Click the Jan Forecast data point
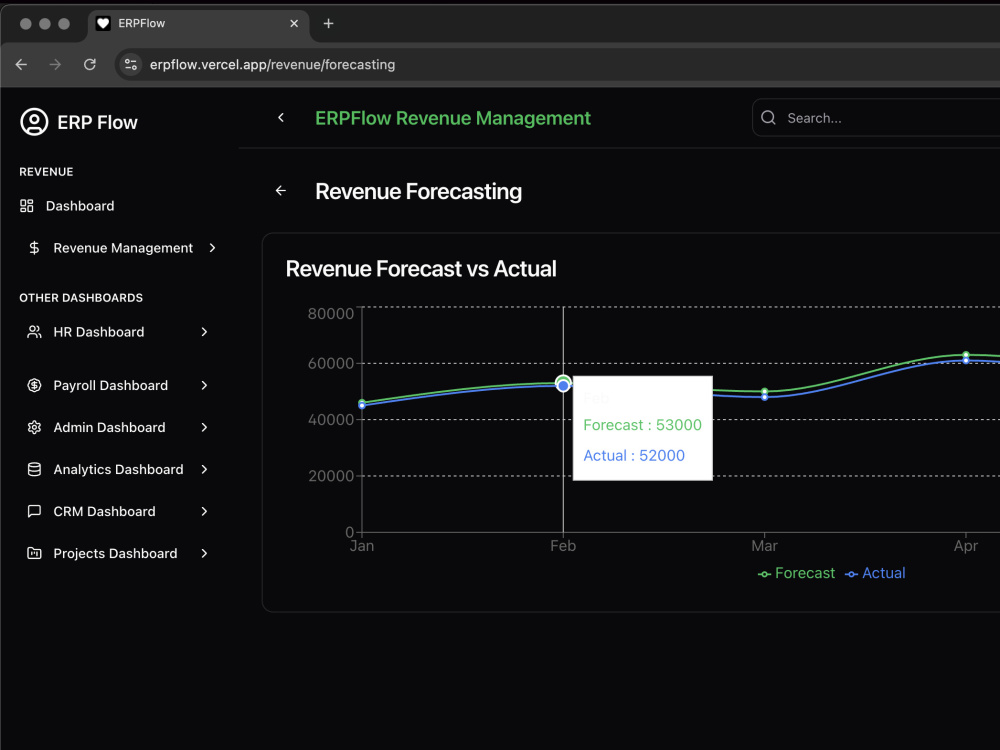The image size is (1000, 750). point(362,402)
